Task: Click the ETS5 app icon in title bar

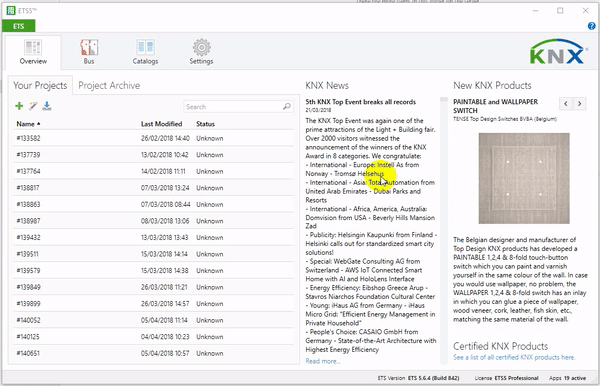Action: [11, 11]
